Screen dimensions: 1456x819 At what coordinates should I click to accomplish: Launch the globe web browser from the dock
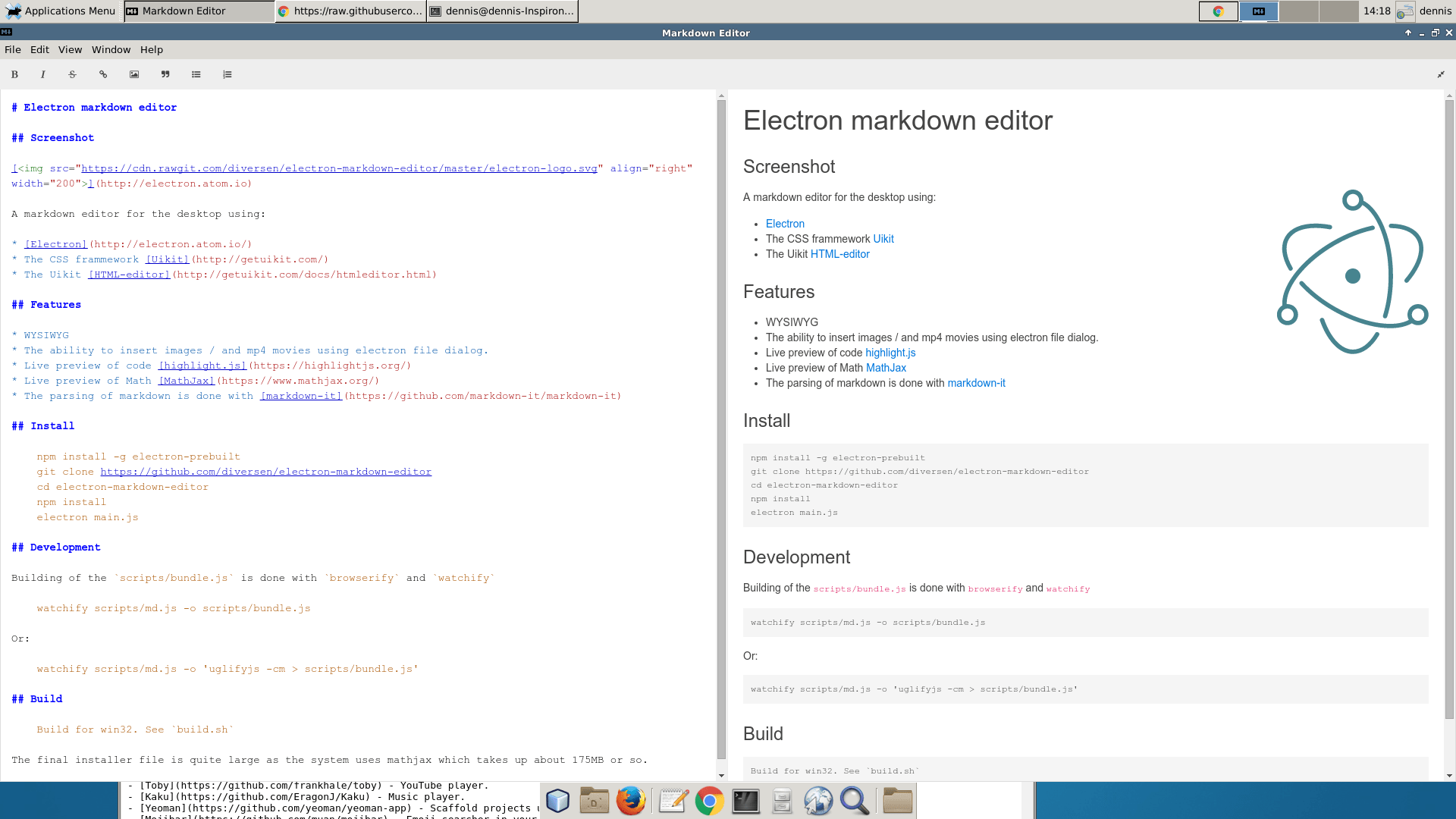(x=818, y=801)
